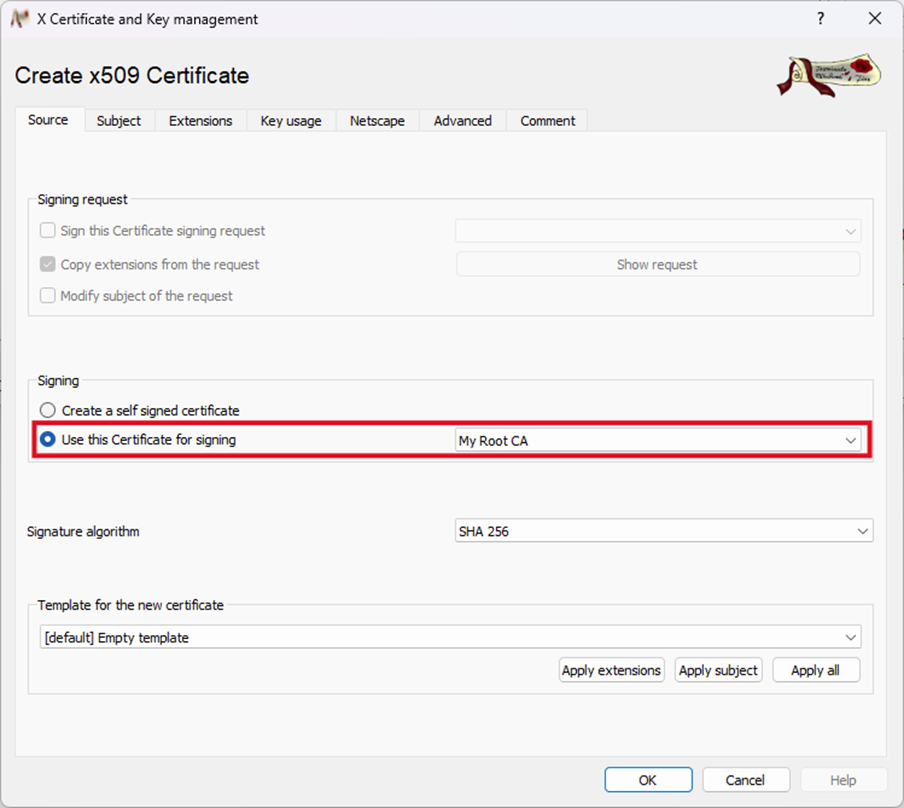Open the Comment tab
Screen dimensions: 904x808
pyautogui.click(x=547, y=121)
